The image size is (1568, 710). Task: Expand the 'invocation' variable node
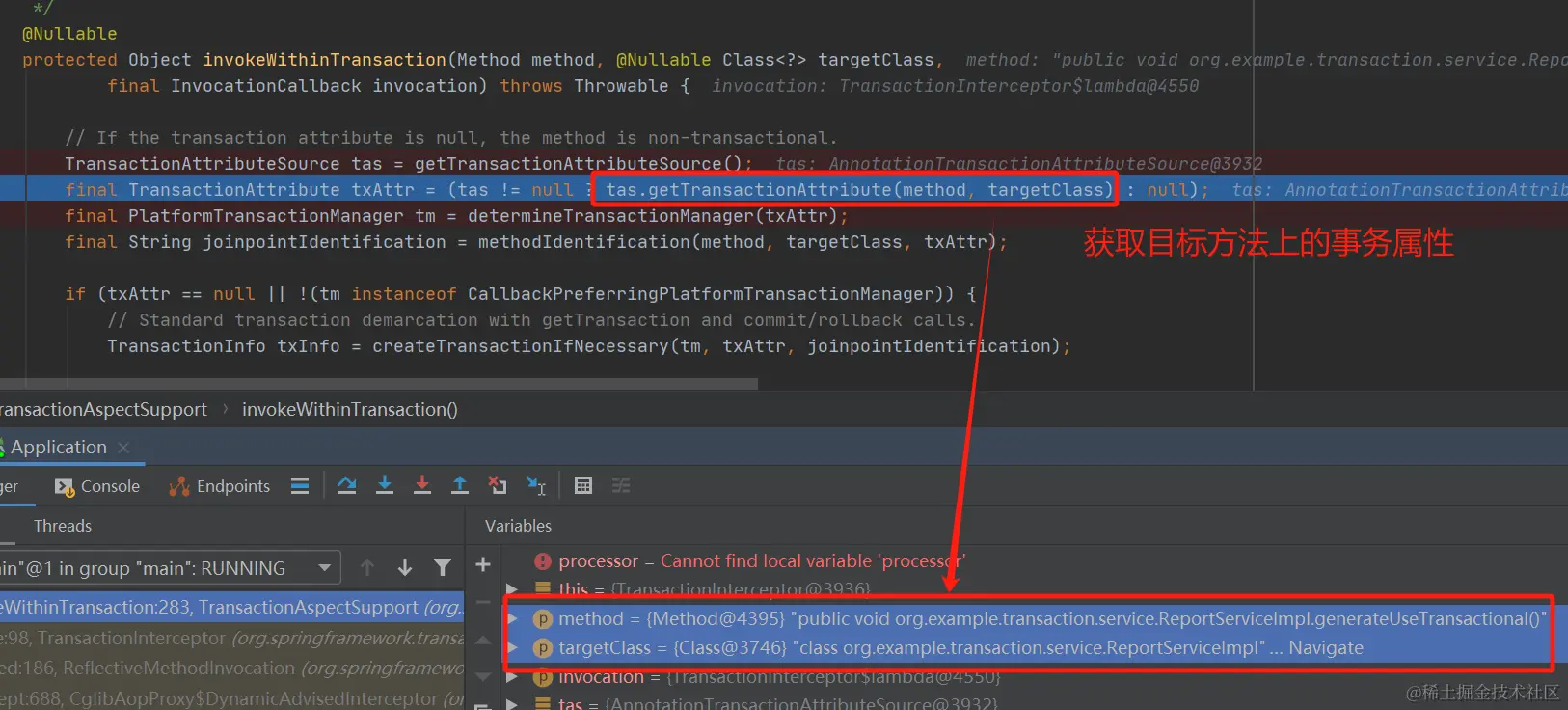(512, 676)
